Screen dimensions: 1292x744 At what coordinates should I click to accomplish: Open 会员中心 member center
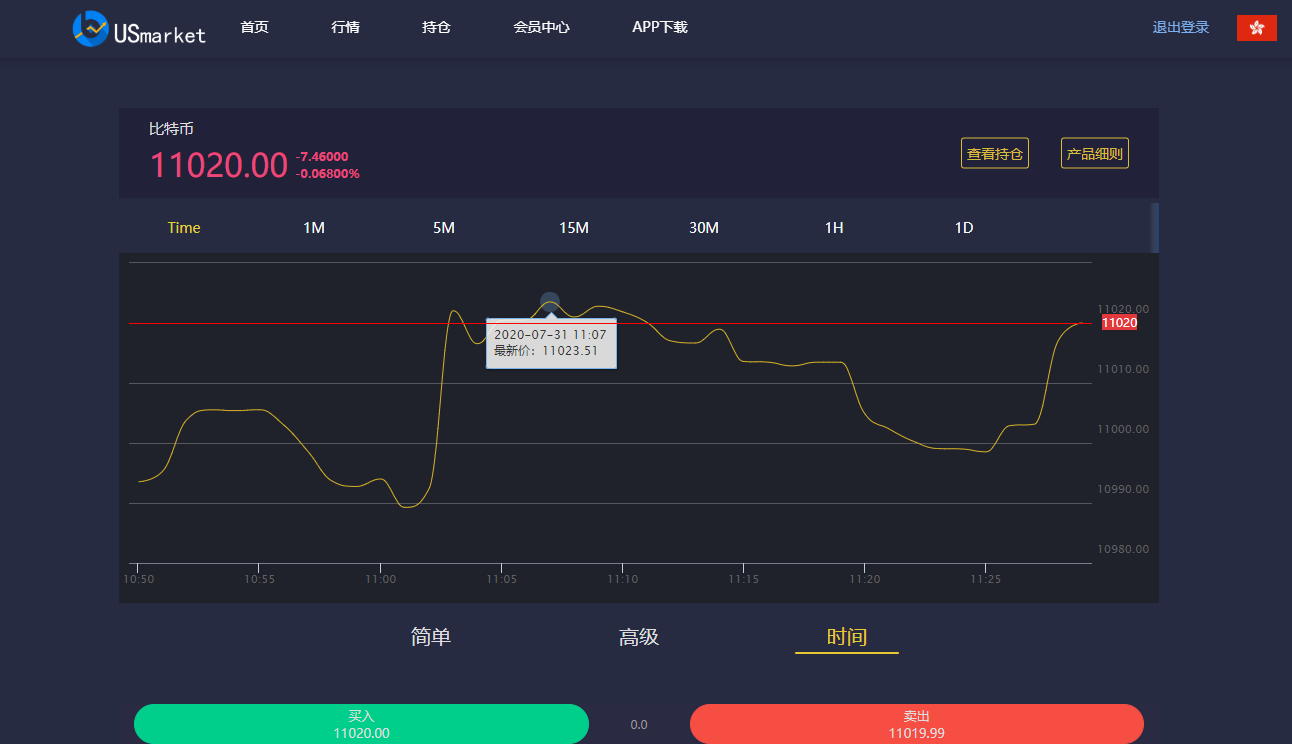tap(541, 27)
